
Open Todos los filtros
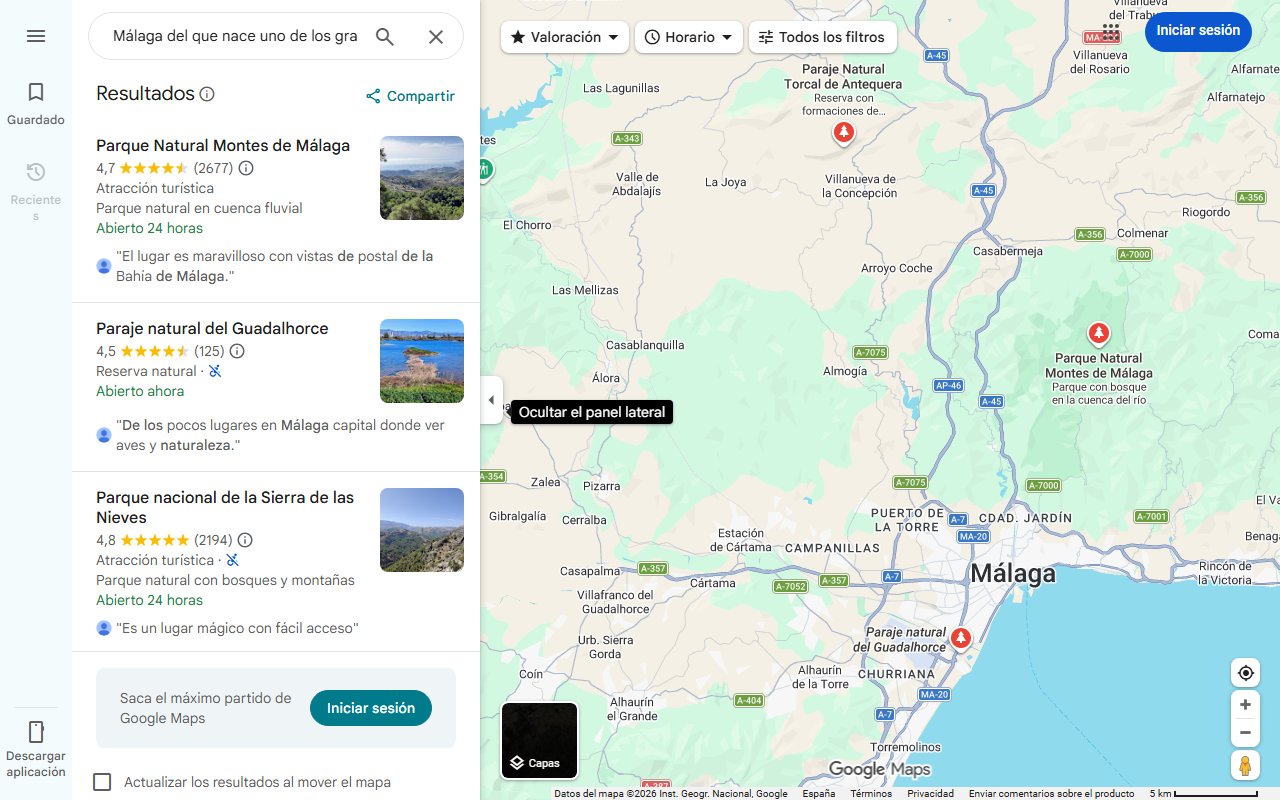[822, 37]
